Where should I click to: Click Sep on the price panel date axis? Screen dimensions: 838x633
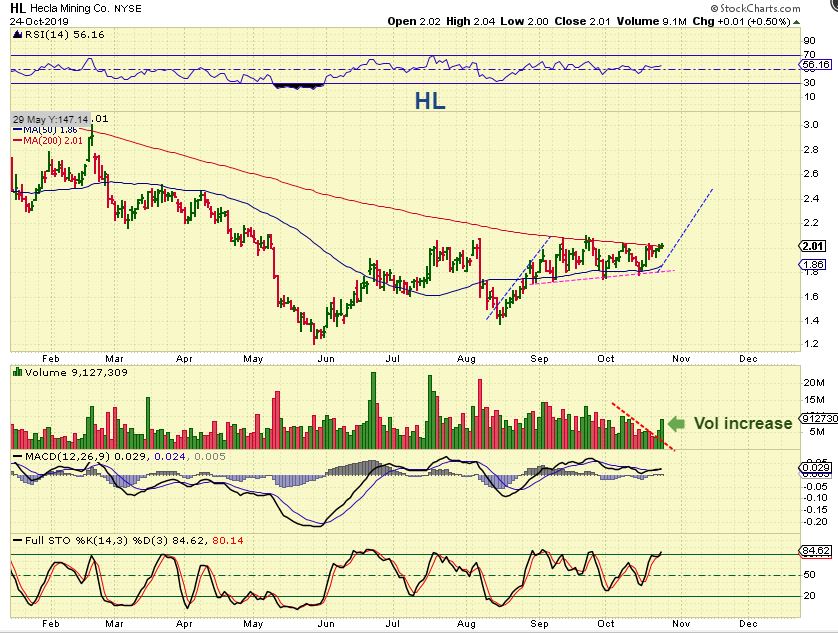click(539, 359)
